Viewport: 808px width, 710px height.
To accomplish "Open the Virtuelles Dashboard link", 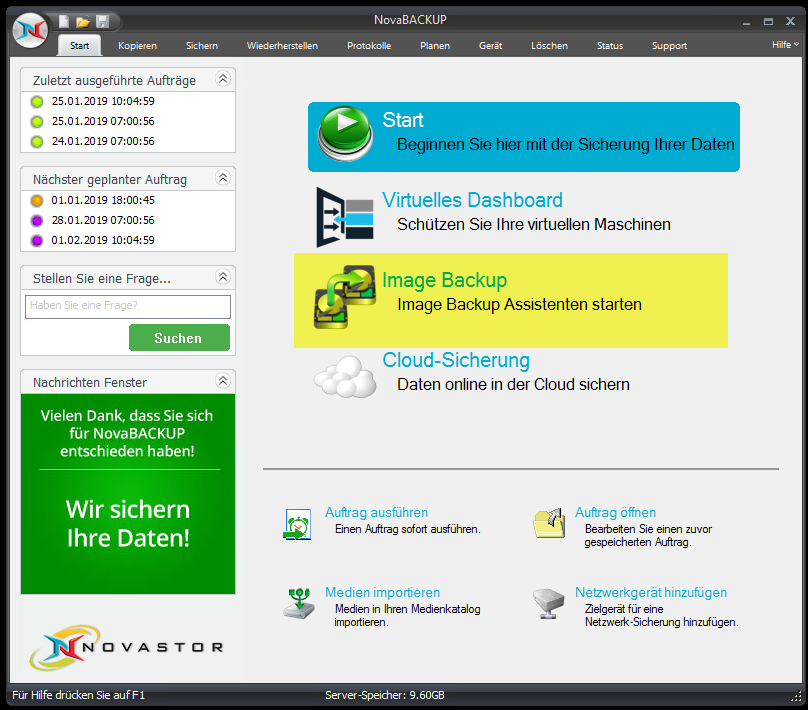I will click(x=472, y=200).
